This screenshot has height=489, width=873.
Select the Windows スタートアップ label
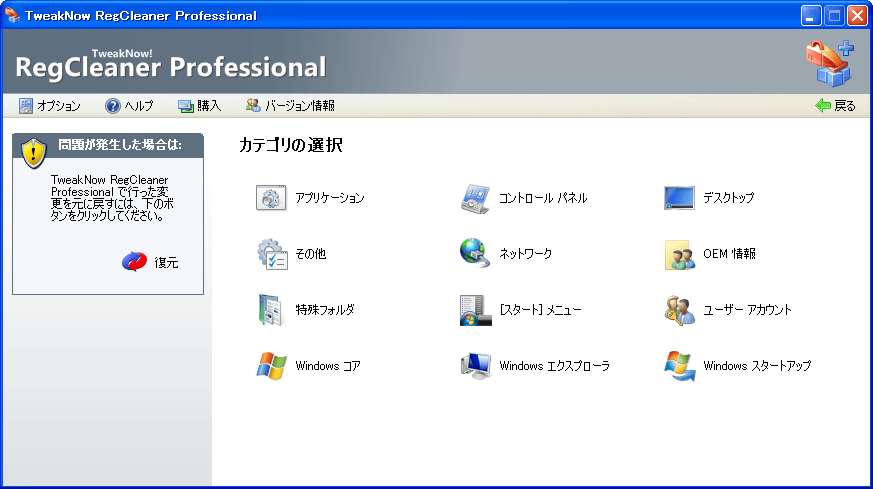757,366
